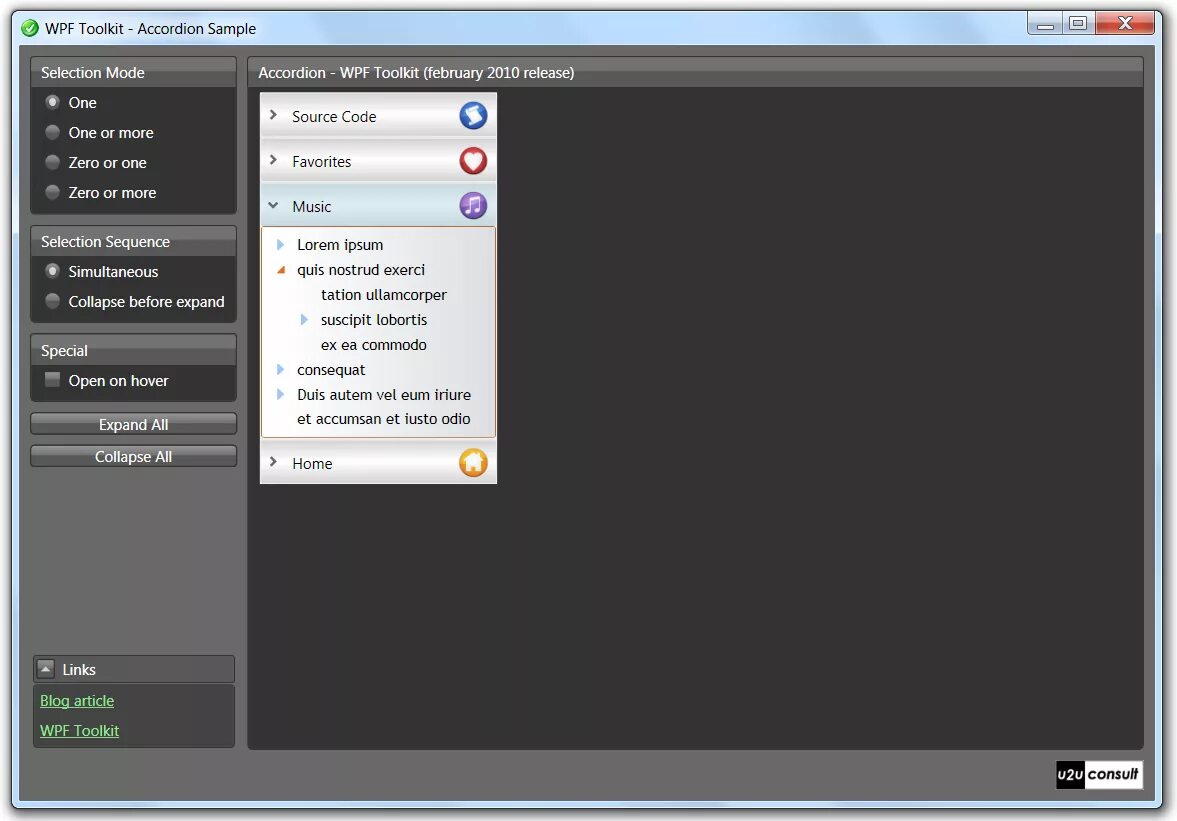Maximize the Accordion Sample window

(1079, 24)
